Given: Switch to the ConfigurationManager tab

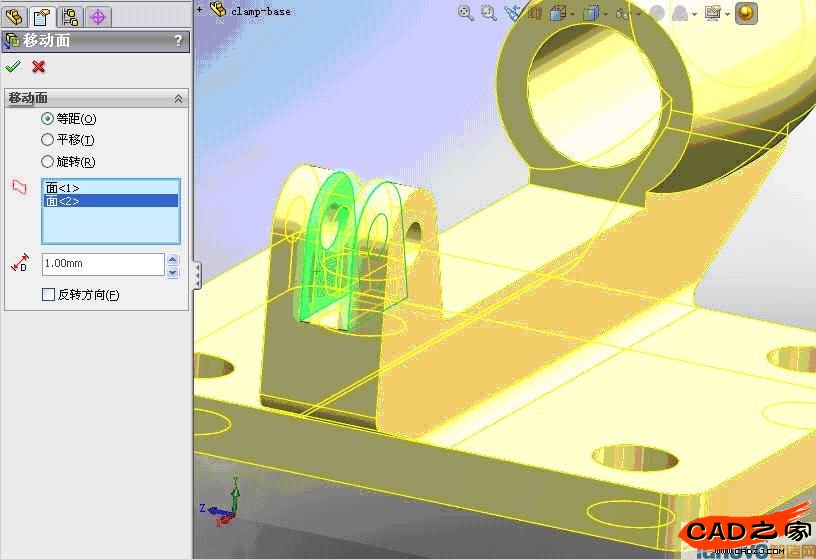Looking at the screenshot, I should (x=70, y=16).
